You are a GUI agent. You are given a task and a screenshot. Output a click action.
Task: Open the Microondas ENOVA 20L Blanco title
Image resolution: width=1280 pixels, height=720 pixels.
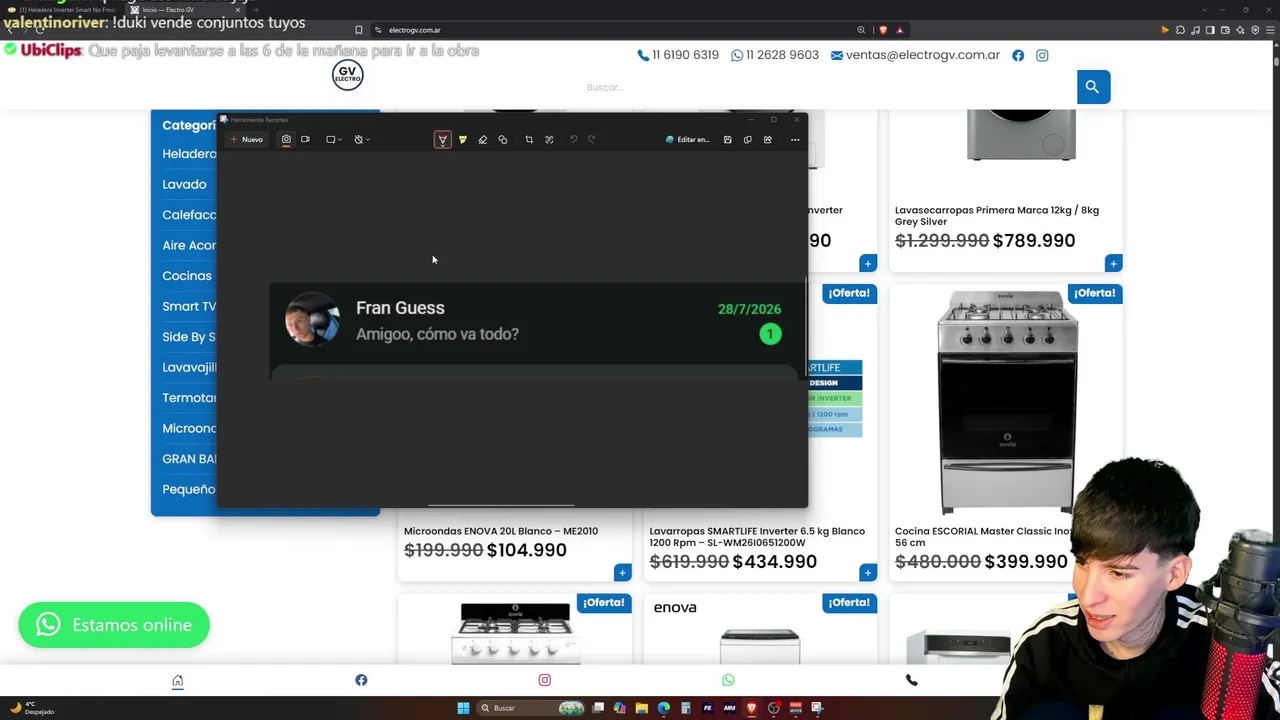click(x=501, y=531)
